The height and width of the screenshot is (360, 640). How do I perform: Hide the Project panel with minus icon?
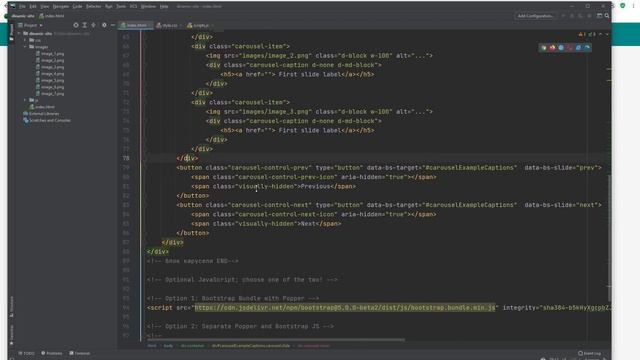tap(113, 25)
